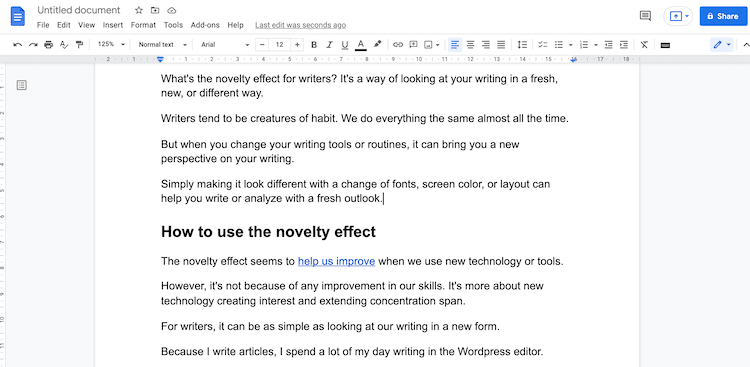
Task: Open the Arial font dropdown
Action: (225, 44)
